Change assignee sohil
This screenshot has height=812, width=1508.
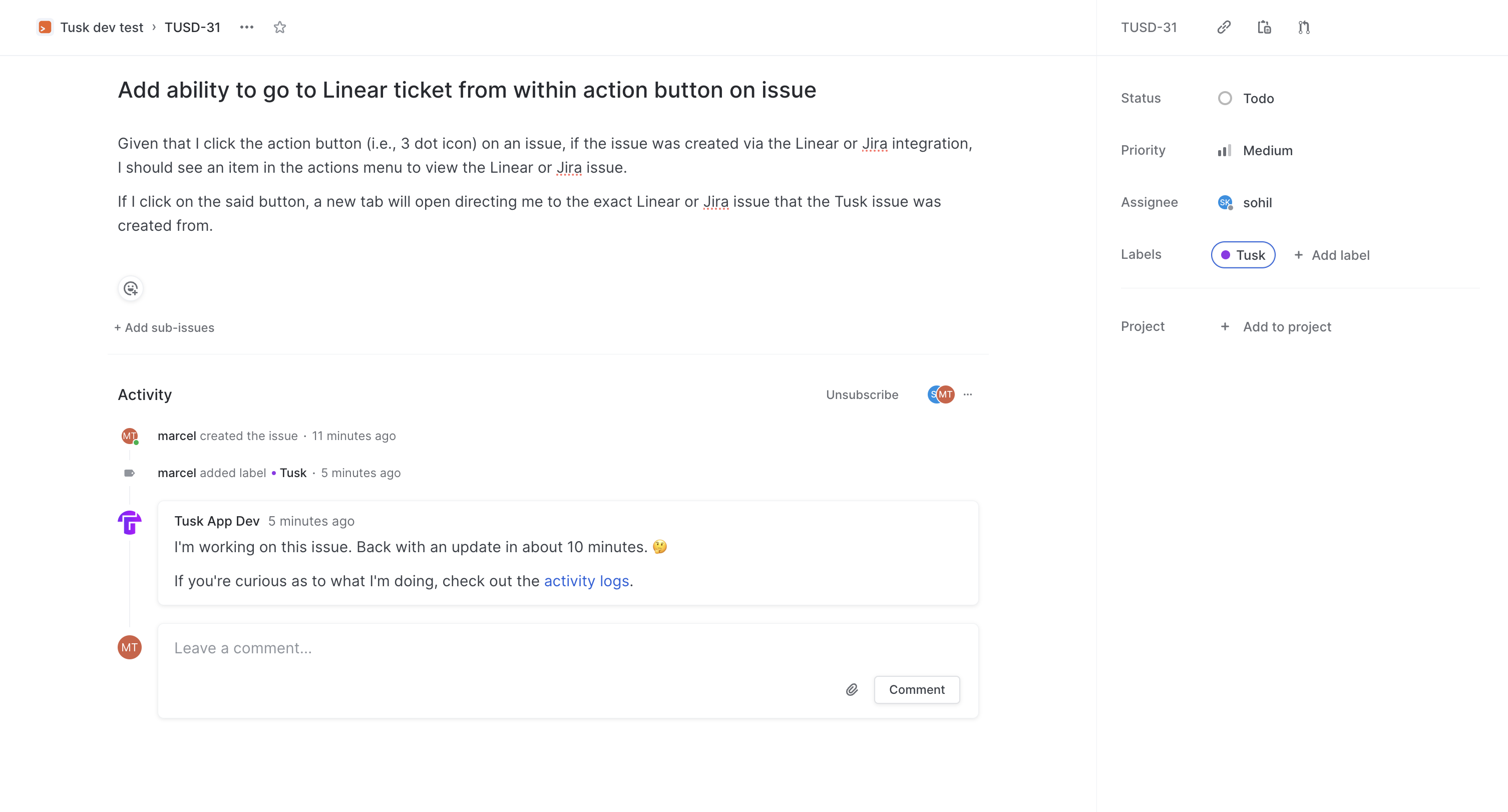pos(1245,203)
